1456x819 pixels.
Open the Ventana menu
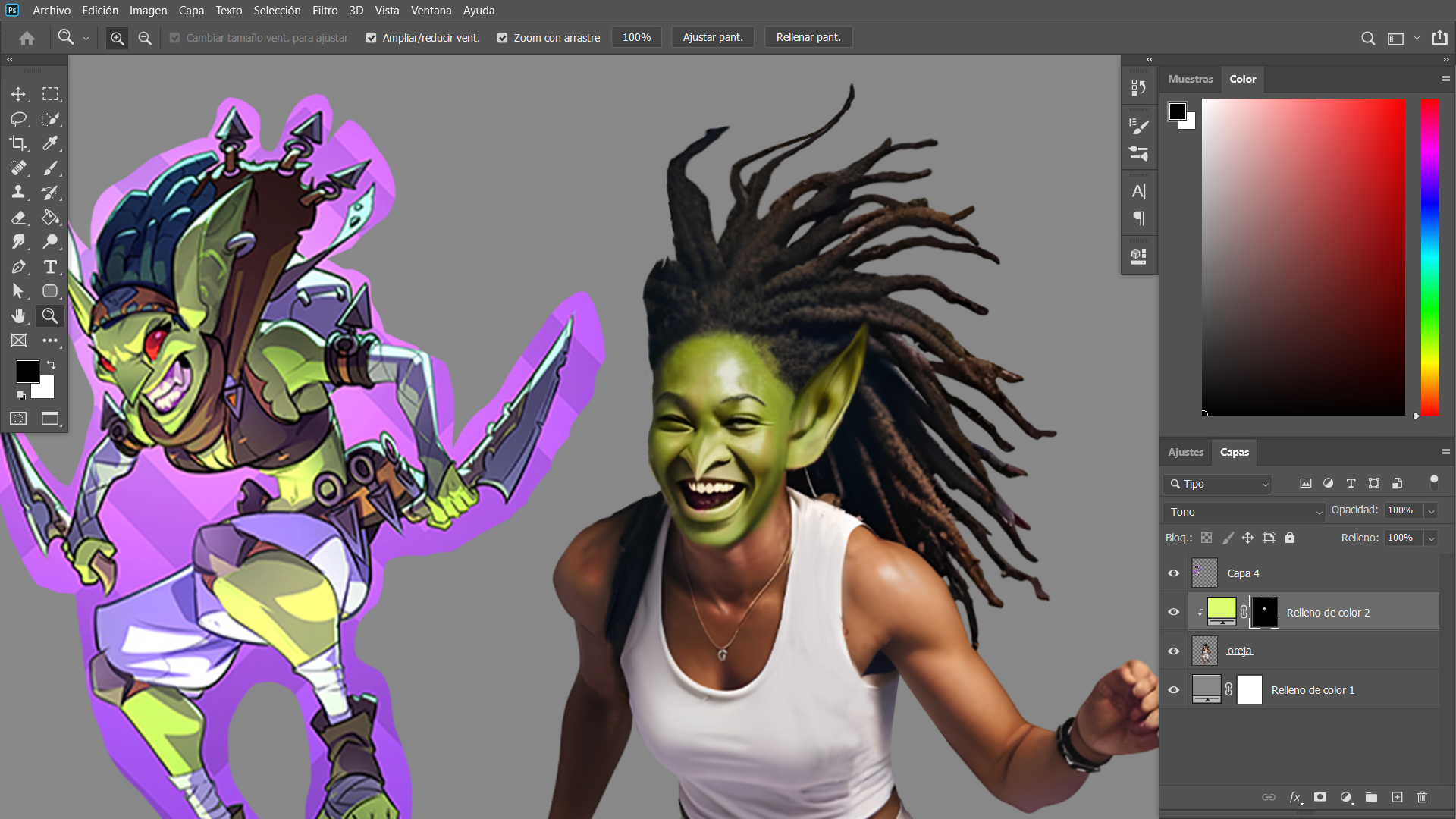pos(431,11)
